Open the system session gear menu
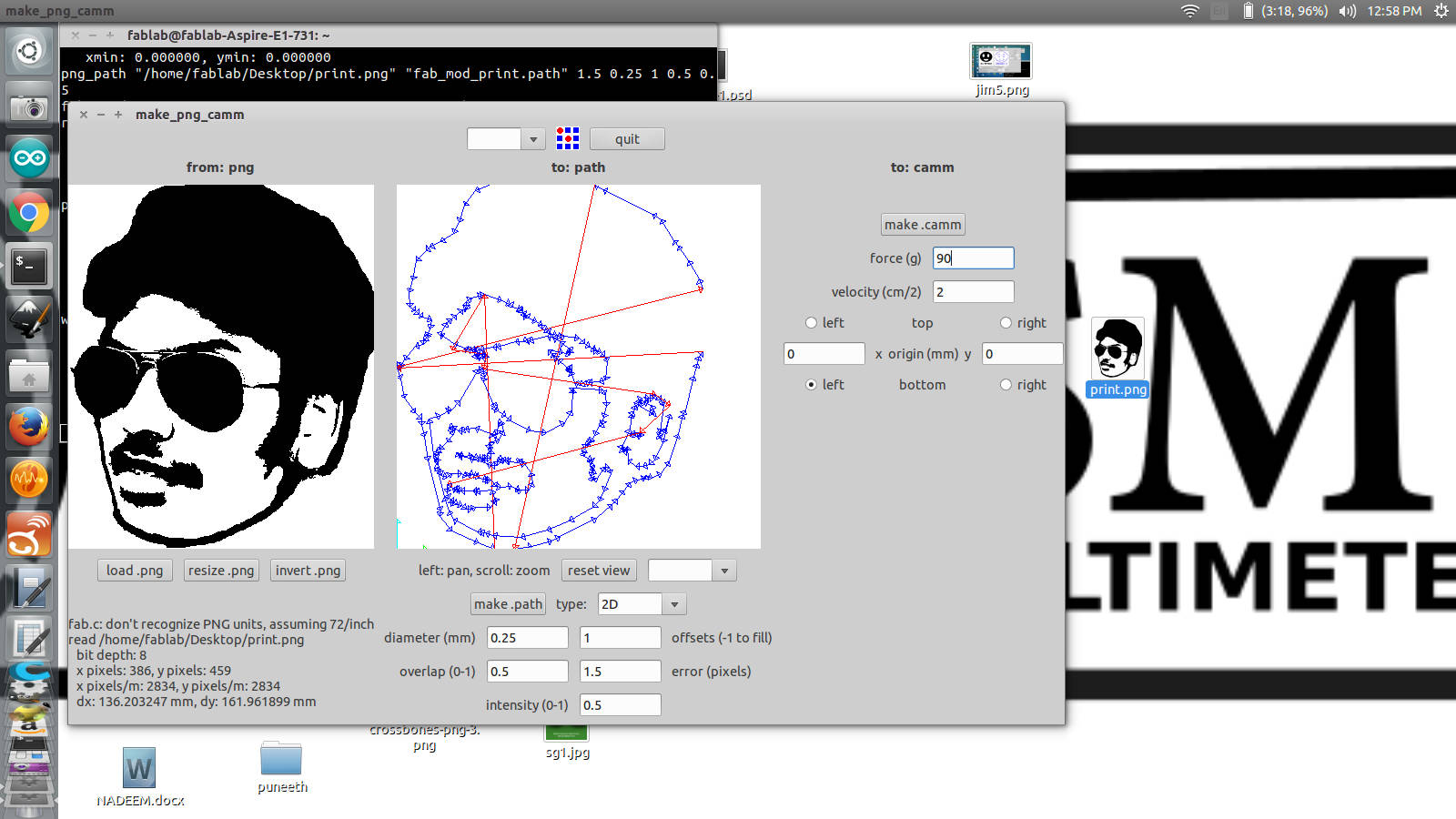The image size is (1456, 819). click(x=1441, y=11)
